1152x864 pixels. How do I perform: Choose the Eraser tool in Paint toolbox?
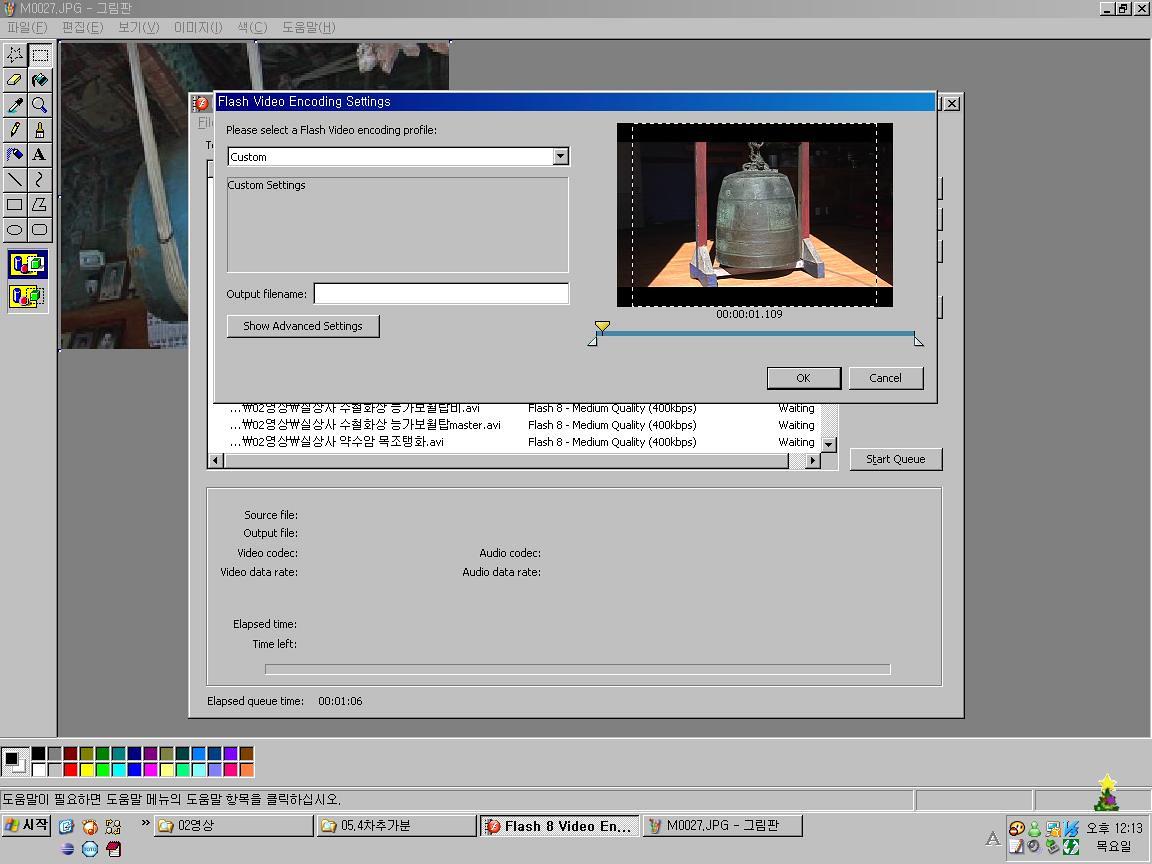click(15, 80)
